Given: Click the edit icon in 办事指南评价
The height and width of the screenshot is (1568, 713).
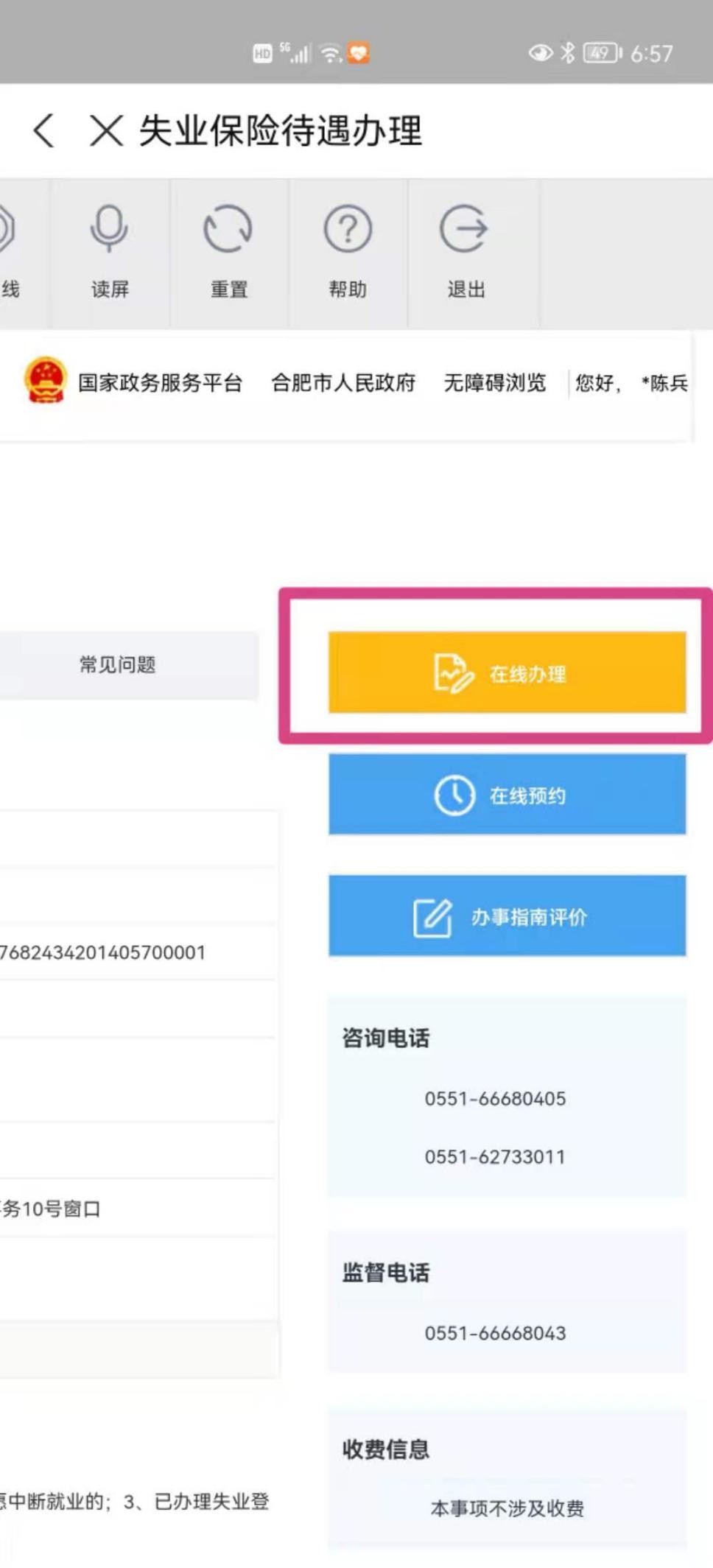Looking at the screenshot, I should 432,918.
